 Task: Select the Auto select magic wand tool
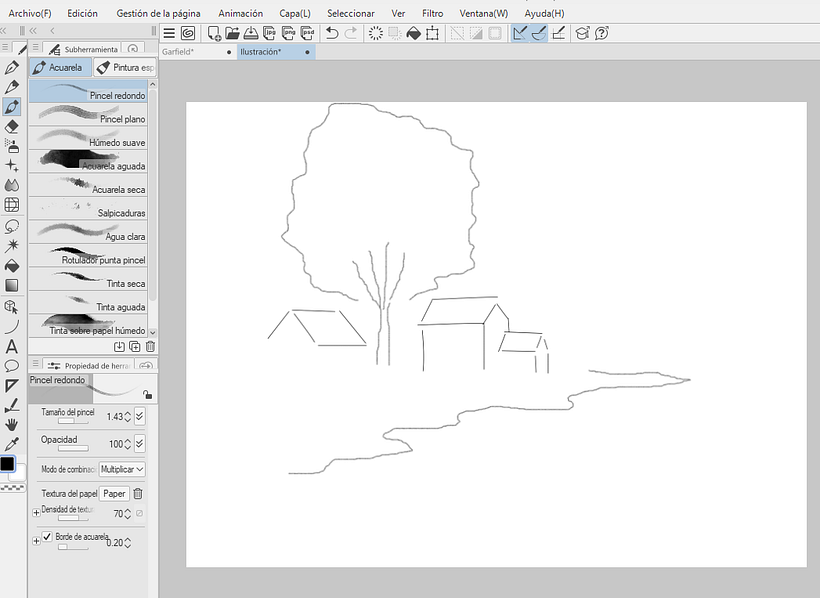point(12,245)
